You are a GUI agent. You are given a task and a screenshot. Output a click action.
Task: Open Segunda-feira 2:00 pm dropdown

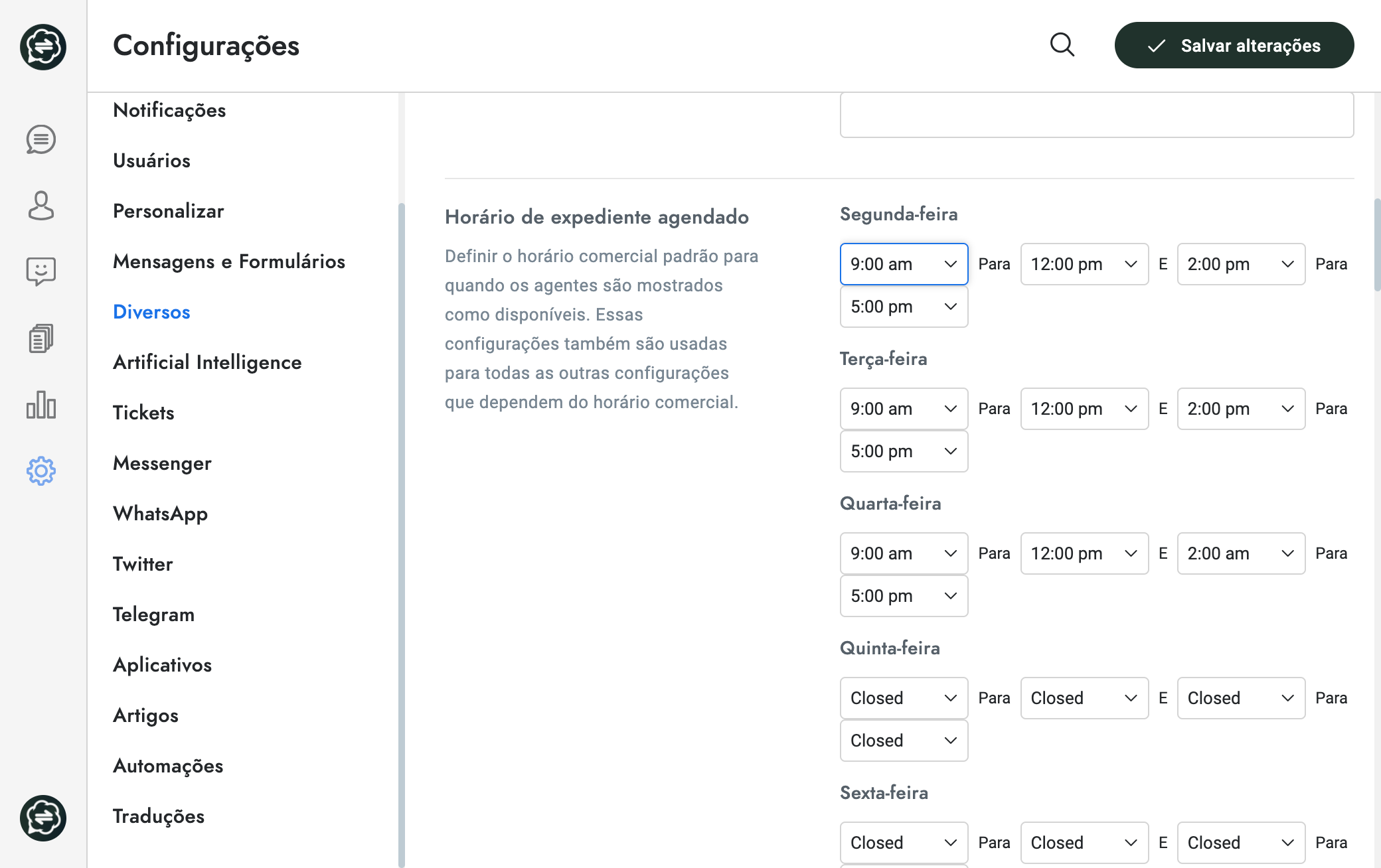point(1241,264)
